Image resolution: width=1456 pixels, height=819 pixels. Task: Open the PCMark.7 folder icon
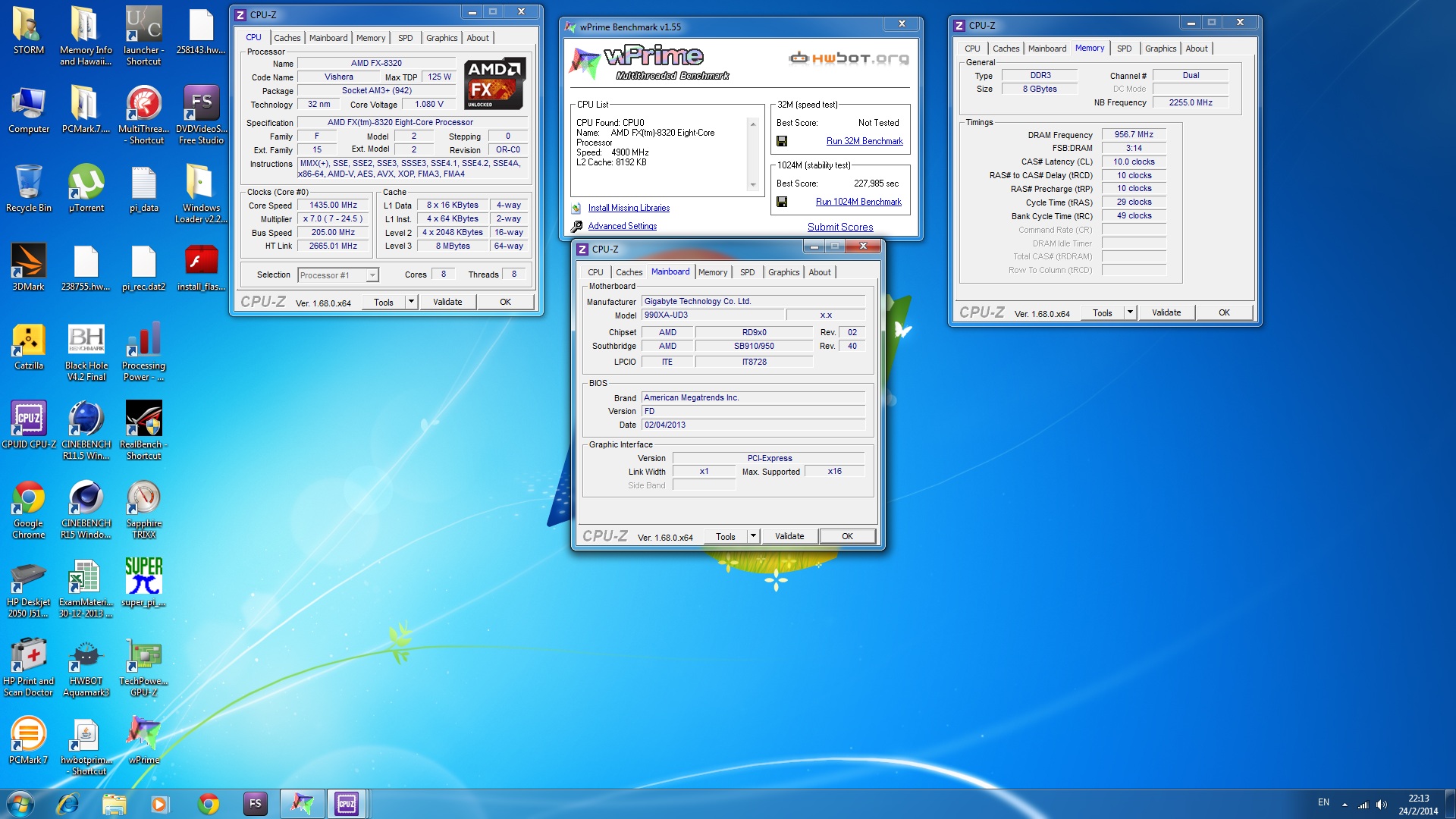pyautogui.click(x=86, y=110)
